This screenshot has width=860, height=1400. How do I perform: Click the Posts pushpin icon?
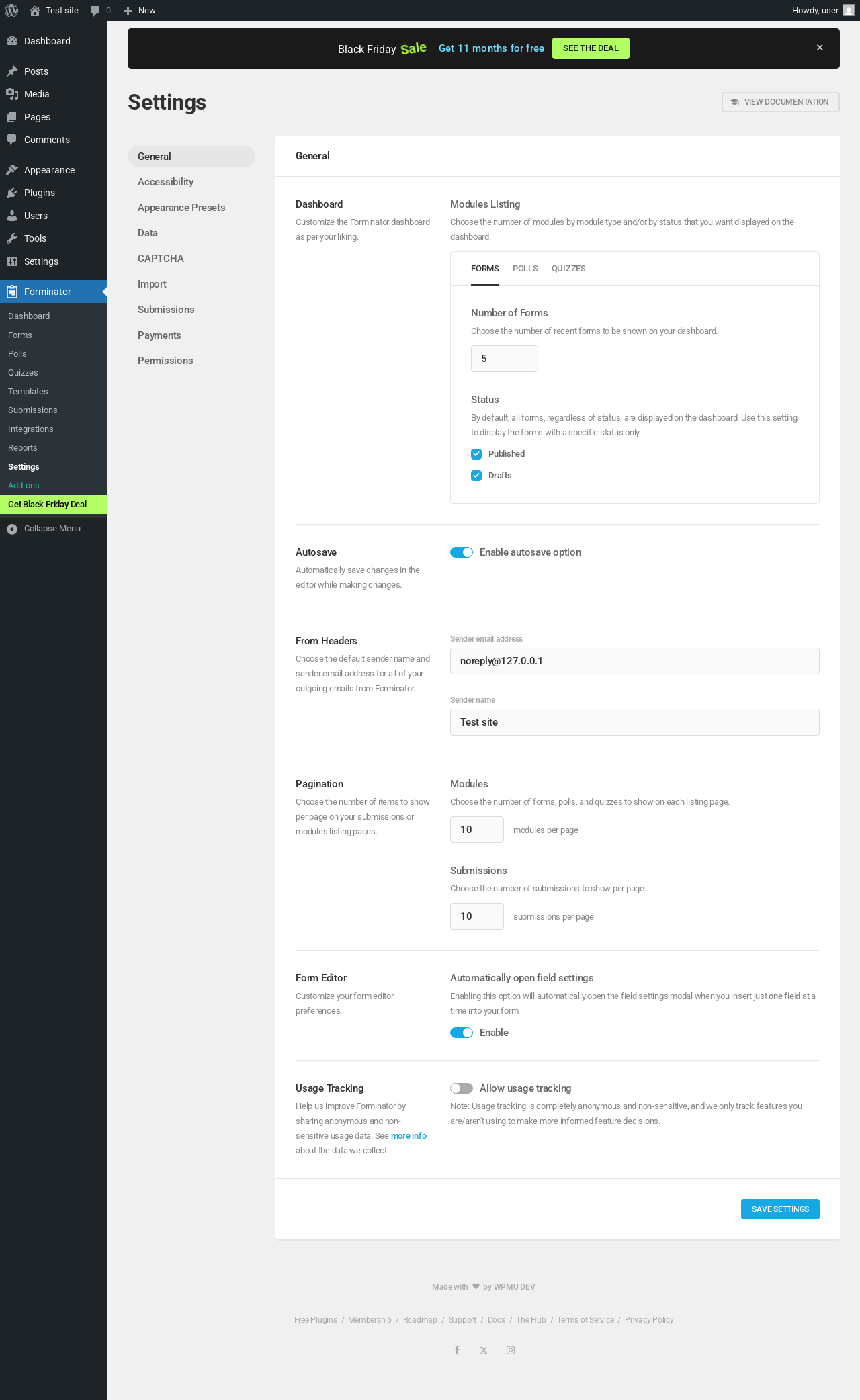coord(12,71)
